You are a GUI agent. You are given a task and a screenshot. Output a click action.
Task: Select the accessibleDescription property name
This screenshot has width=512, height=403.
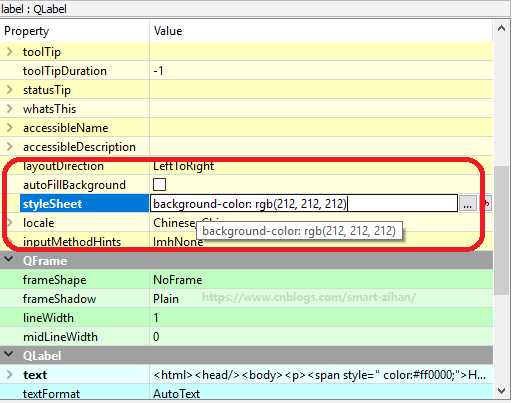tap(79, 147)
